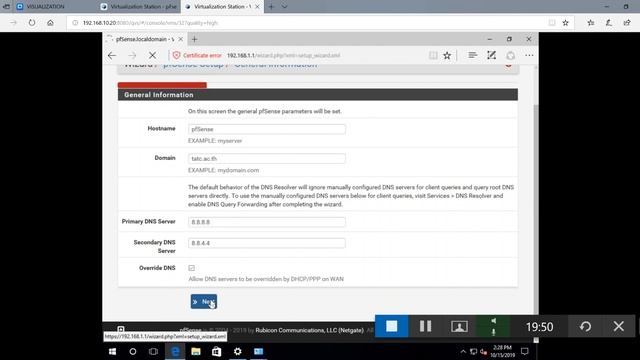This screenshot has width=640, height=360.
Task: Open Settings gear on taskbar
Action: click(x=238, y=351)
